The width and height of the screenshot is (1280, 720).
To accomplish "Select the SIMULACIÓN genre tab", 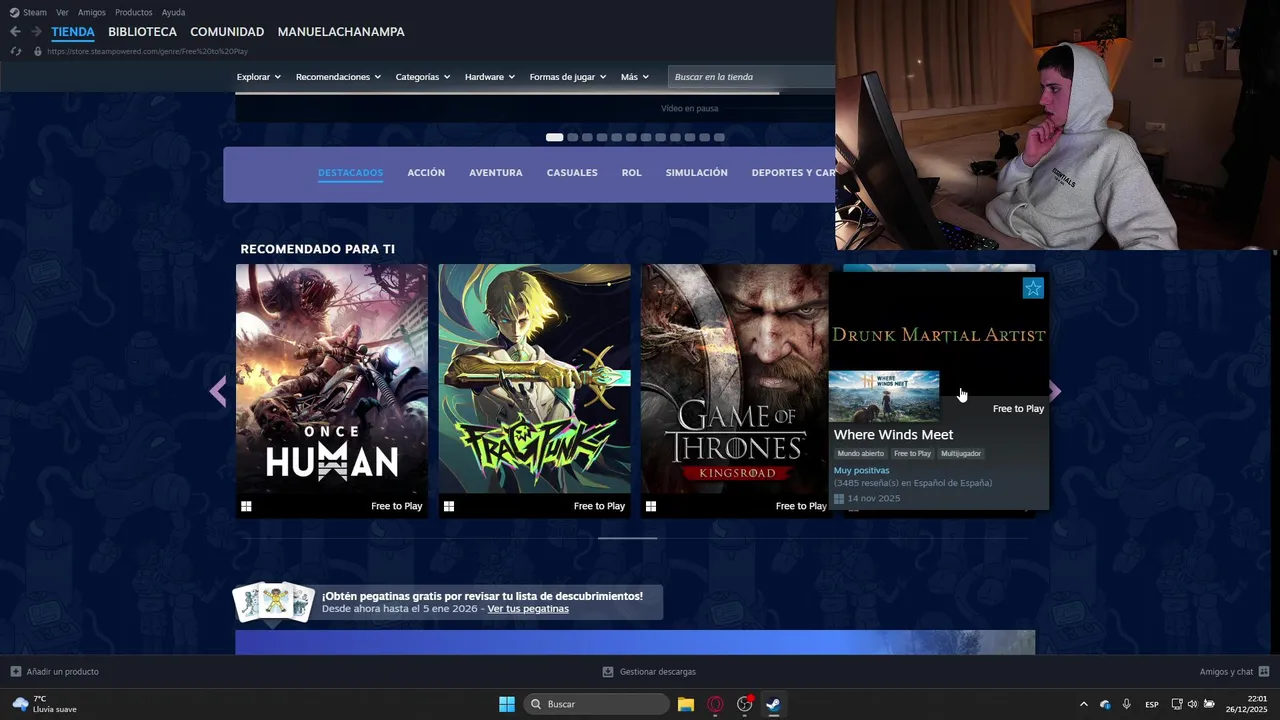I will tap(697, 173).
